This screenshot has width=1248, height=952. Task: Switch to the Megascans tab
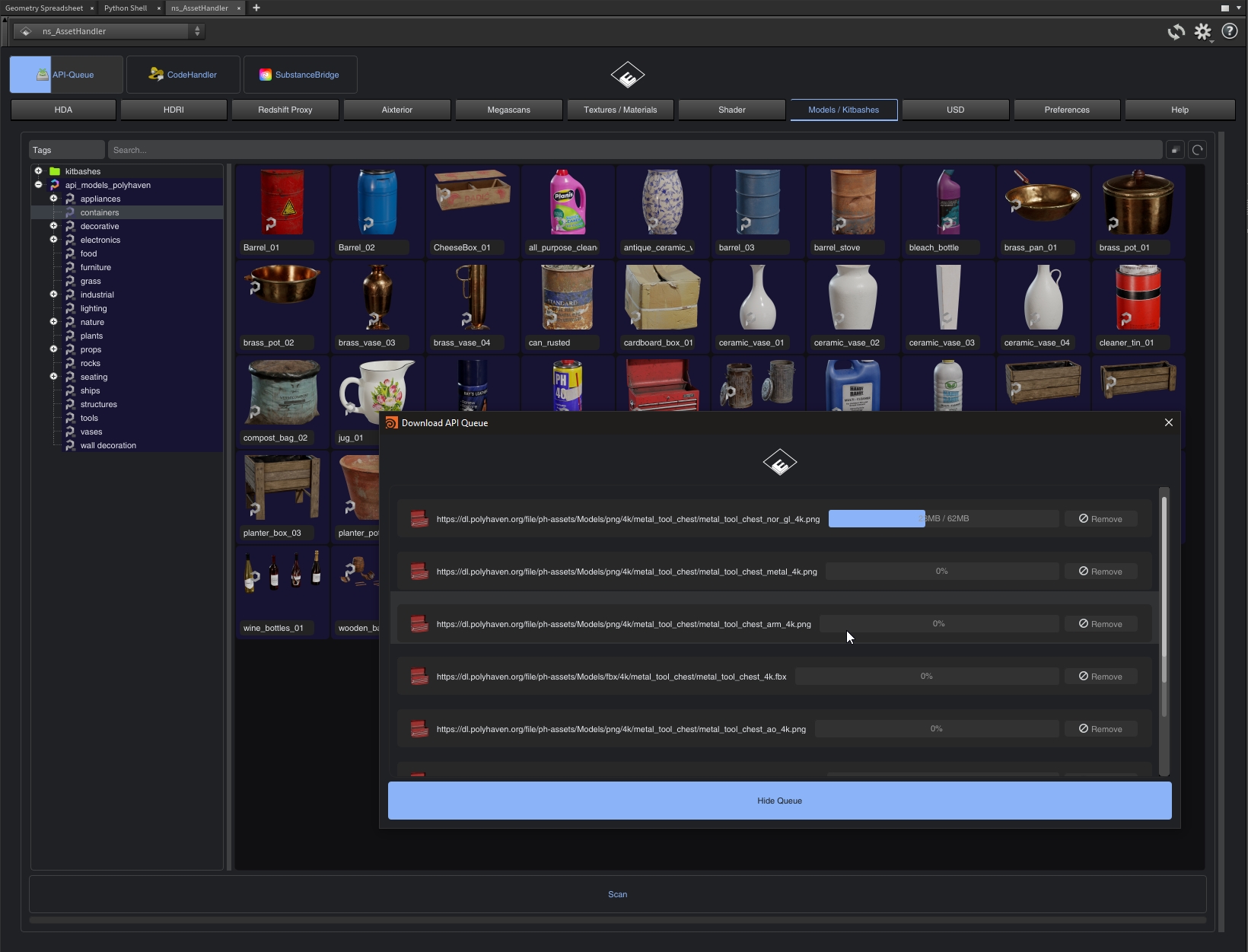508,110
